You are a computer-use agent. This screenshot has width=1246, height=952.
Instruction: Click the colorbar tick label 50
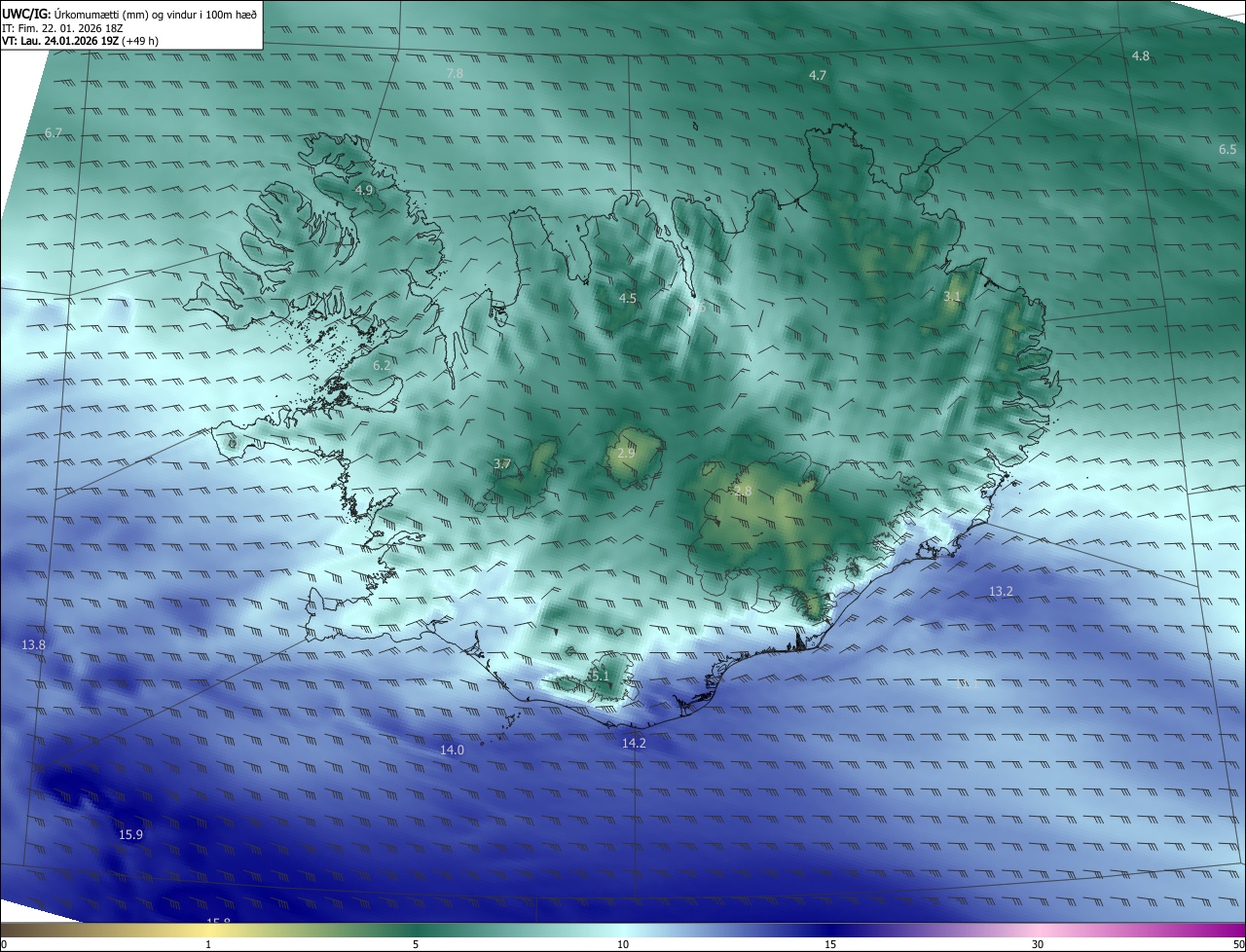point(1238,944)
